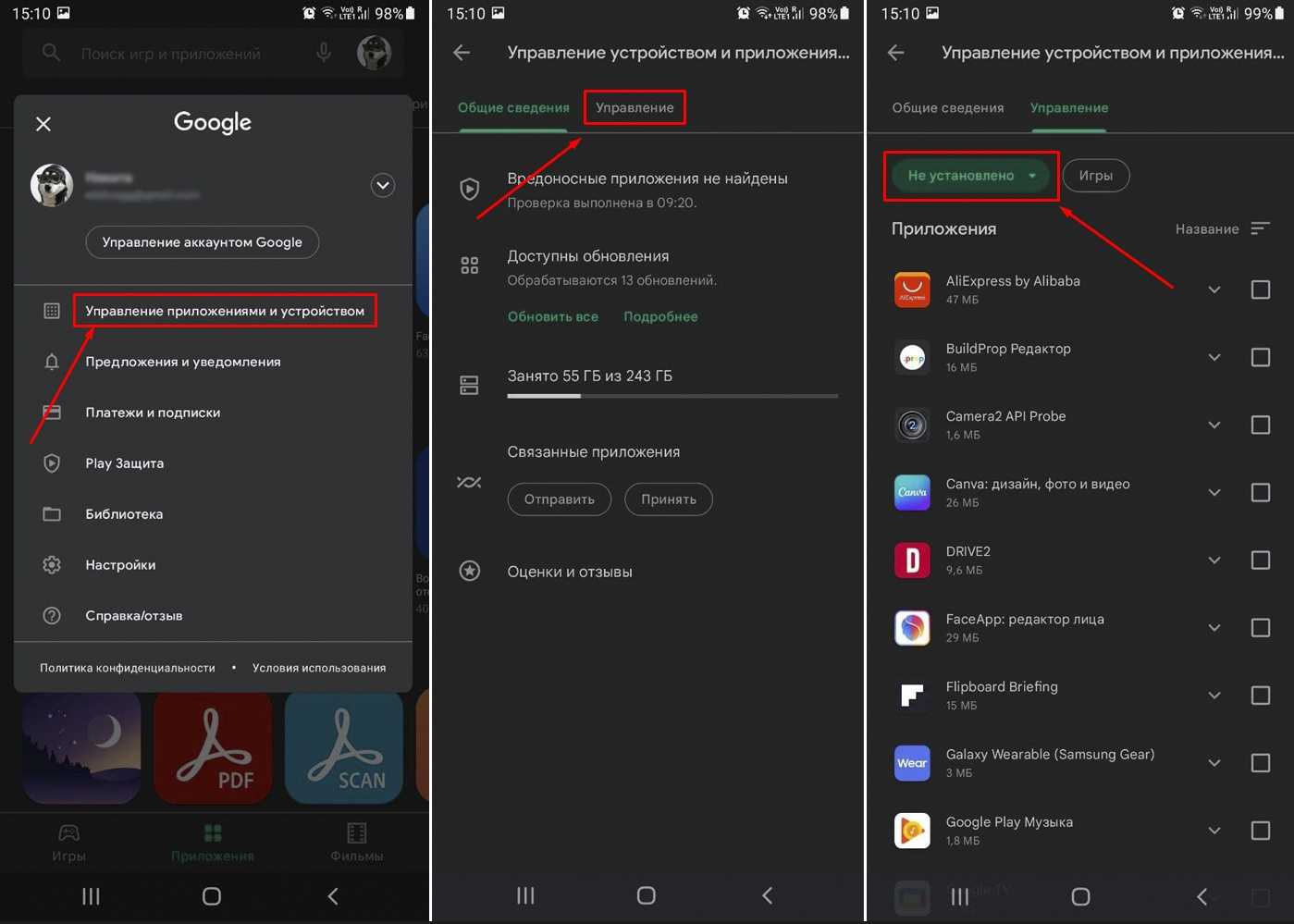The width and height of the screenshot is (1294, 924).
Task: Expand the account switcher chevron
Action: (383, 186)
